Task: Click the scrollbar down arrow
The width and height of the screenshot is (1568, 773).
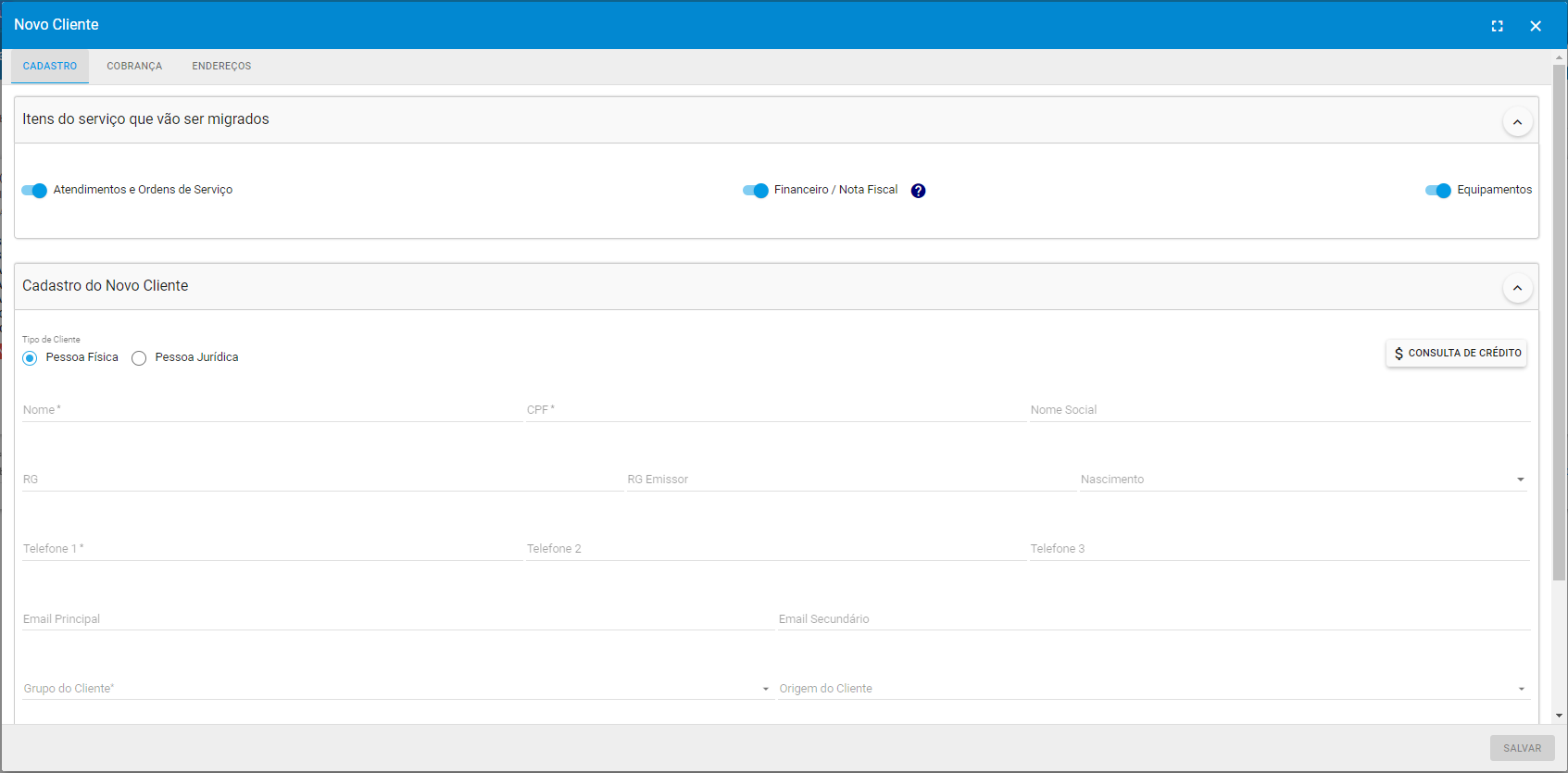Action: pyautogui.click(x=1560, y=716)
